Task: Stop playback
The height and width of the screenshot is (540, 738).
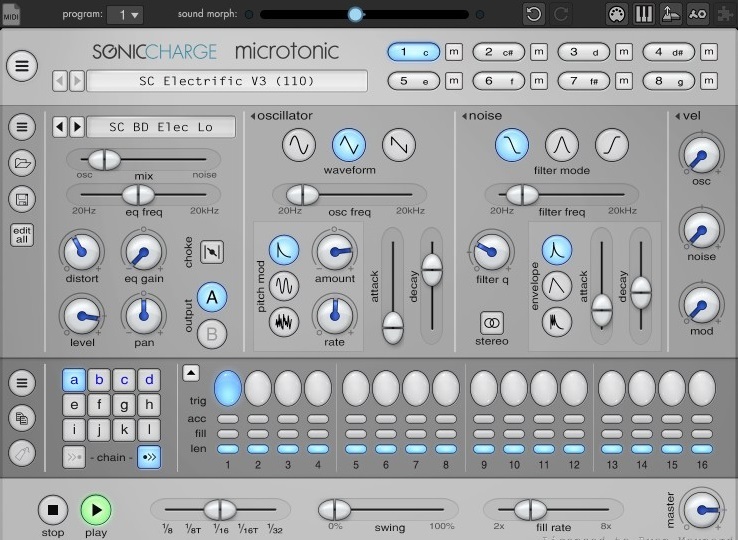Action: coord(53,510)
